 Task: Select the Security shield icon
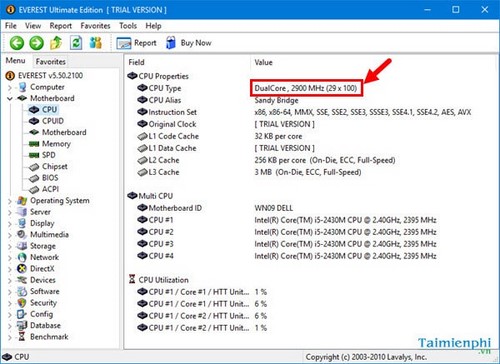point(22,303)
